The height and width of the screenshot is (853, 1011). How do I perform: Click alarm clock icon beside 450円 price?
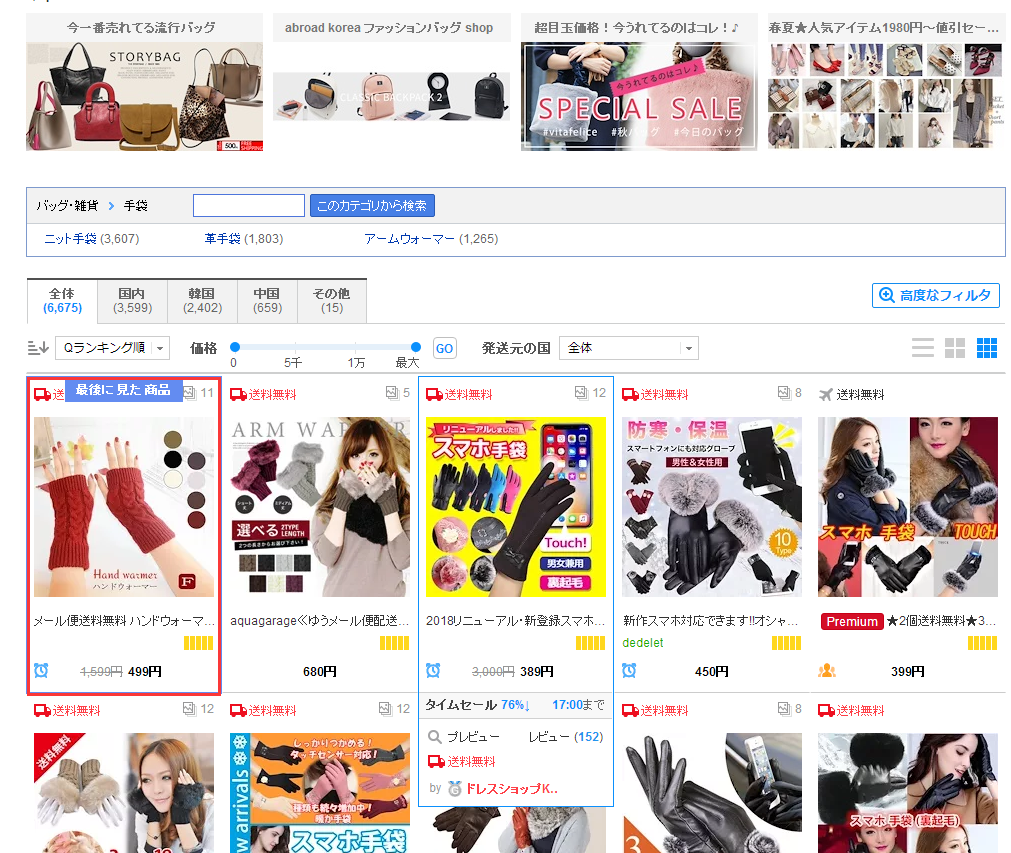click(x=629, y=671)
